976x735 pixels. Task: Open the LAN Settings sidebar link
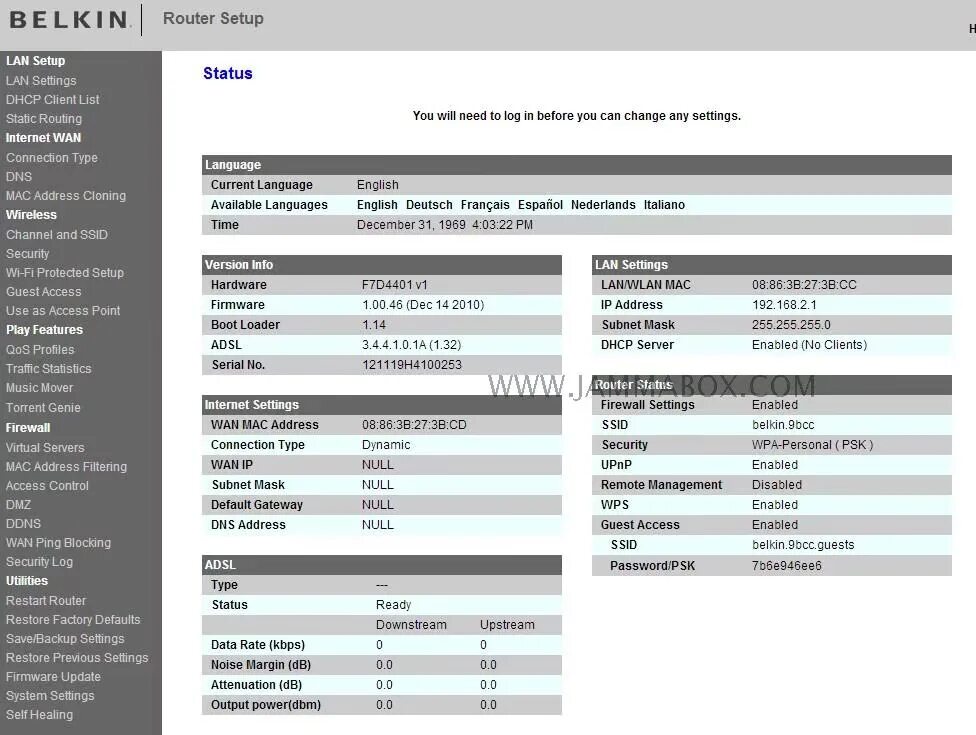(41, 80)
